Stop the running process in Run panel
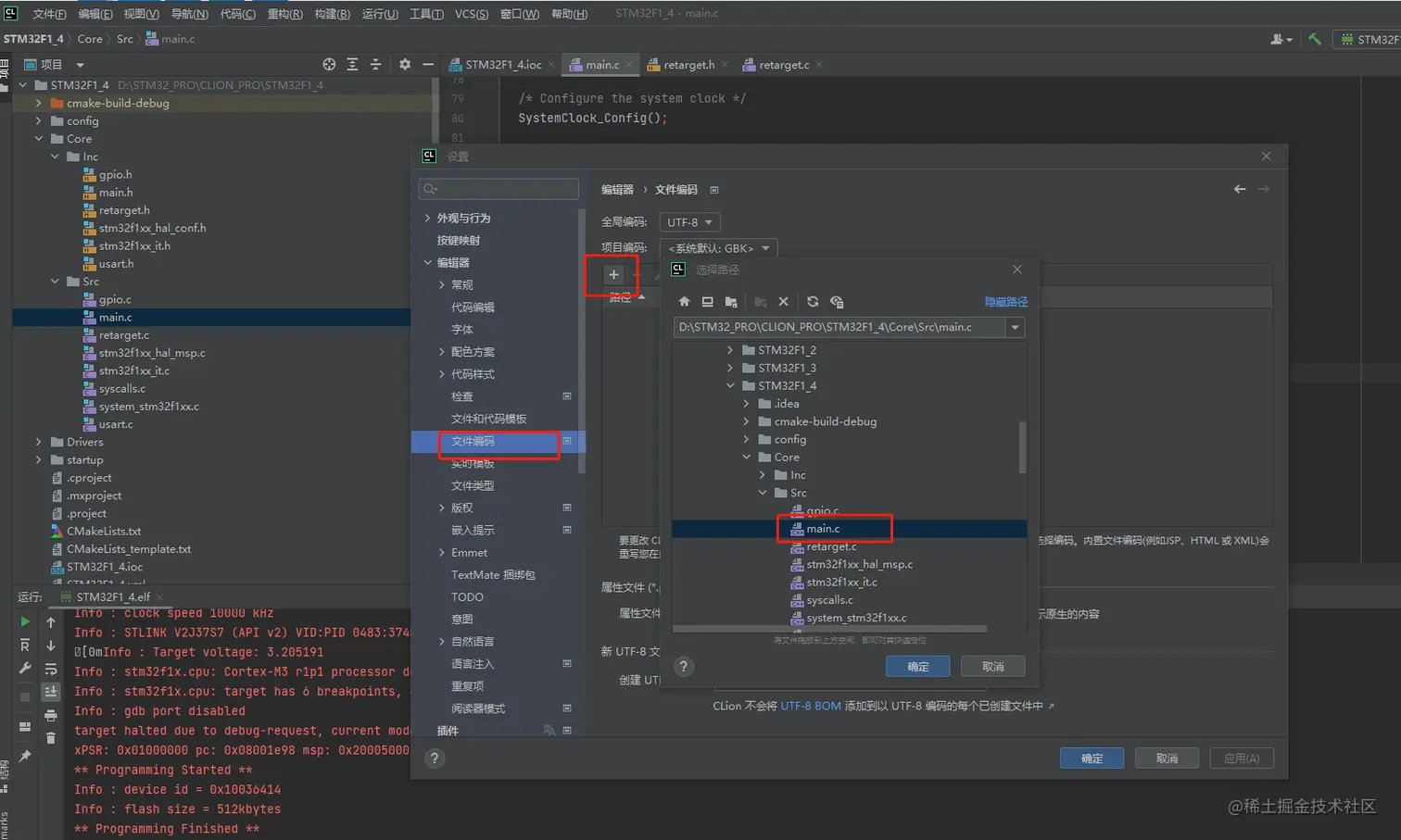The height and width of the screenshot is (840, 1401). click(x=25, y=697)
